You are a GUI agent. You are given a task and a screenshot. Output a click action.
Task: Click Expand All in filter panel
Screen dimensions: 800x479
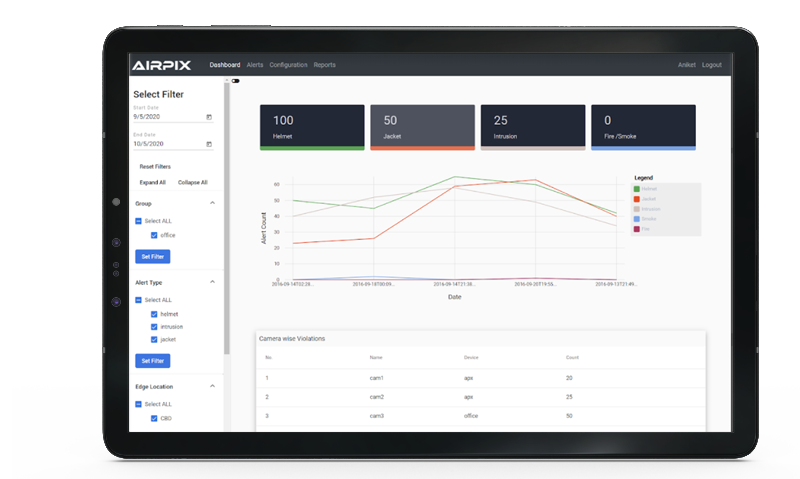tap(153, 182)
